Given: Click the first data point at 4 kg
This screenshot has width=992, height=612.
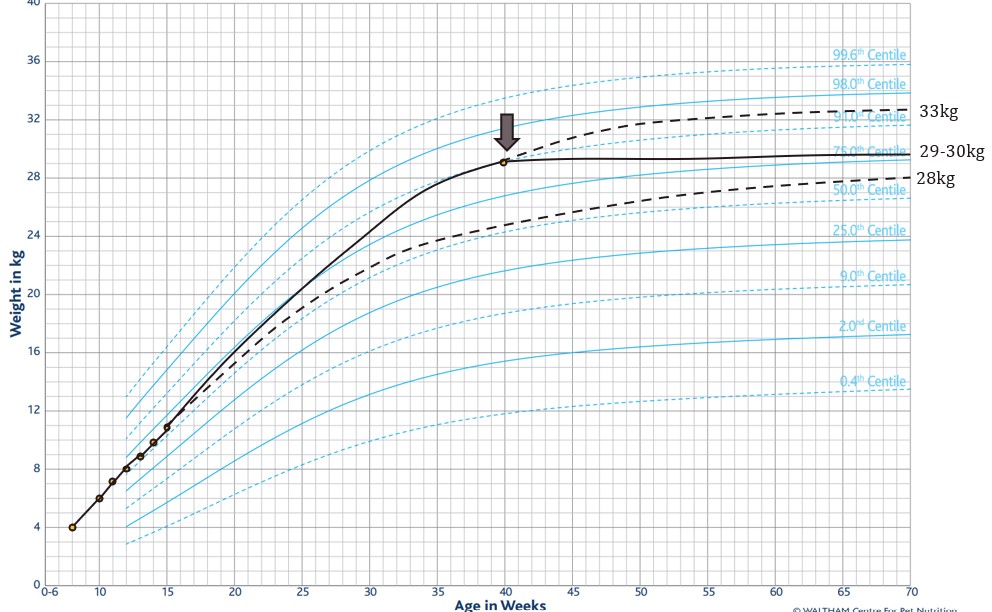Looking at the screenshot, I should (72, 527).
